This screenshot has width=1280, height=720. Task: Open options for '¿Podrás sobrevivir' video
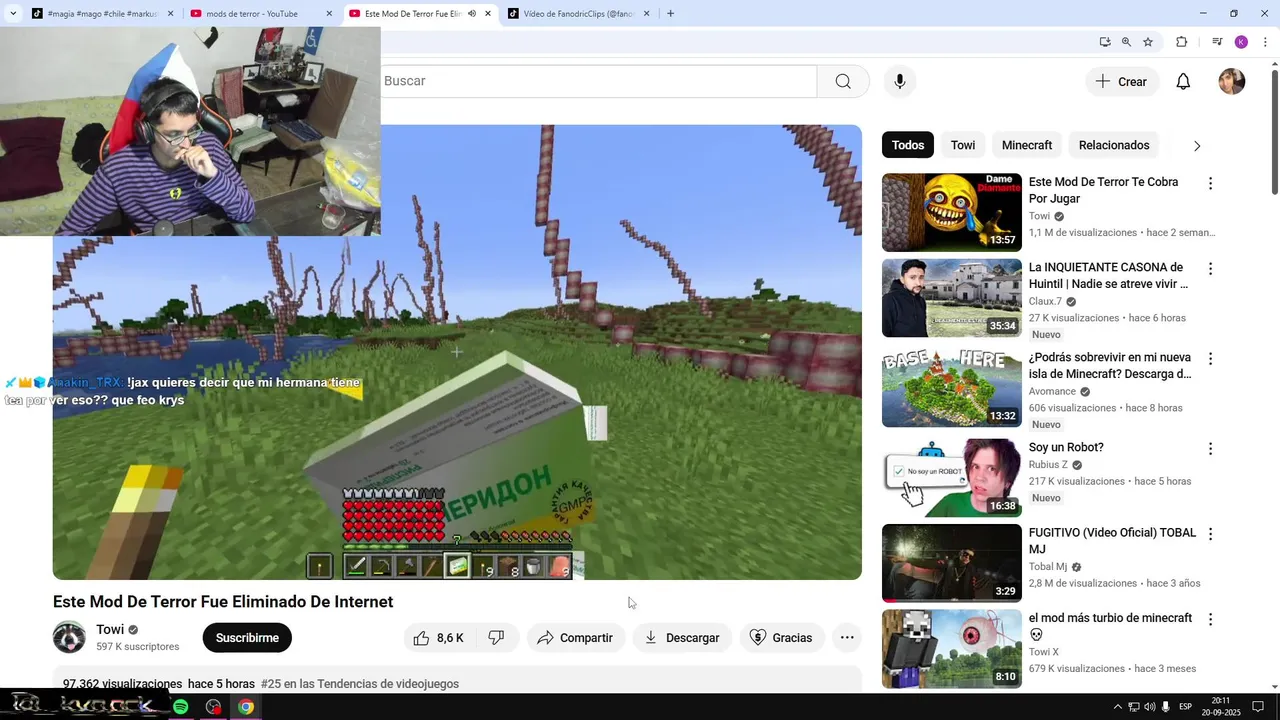click(1210, 359)
